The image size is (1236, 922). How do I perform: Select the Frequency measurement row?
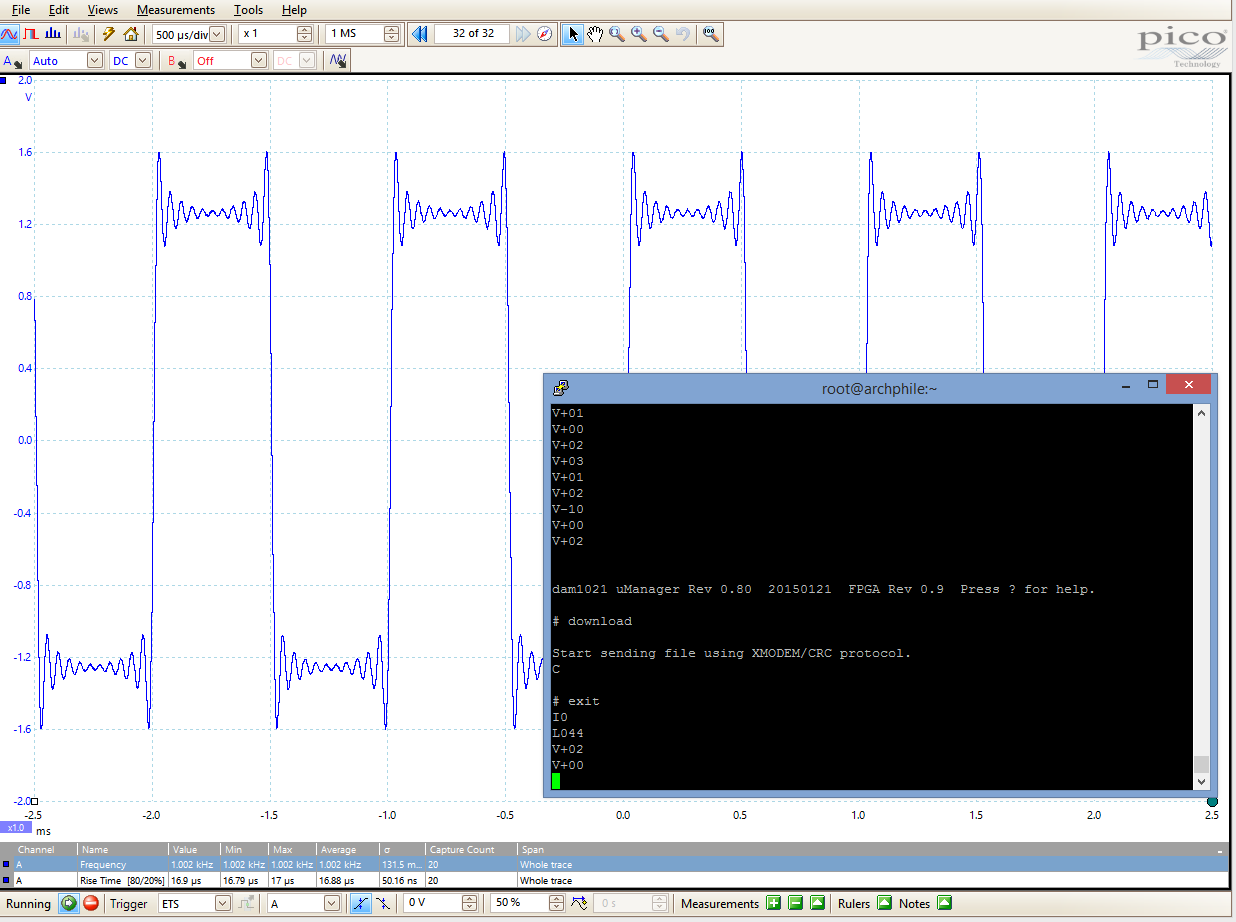(x=618, y=864)
